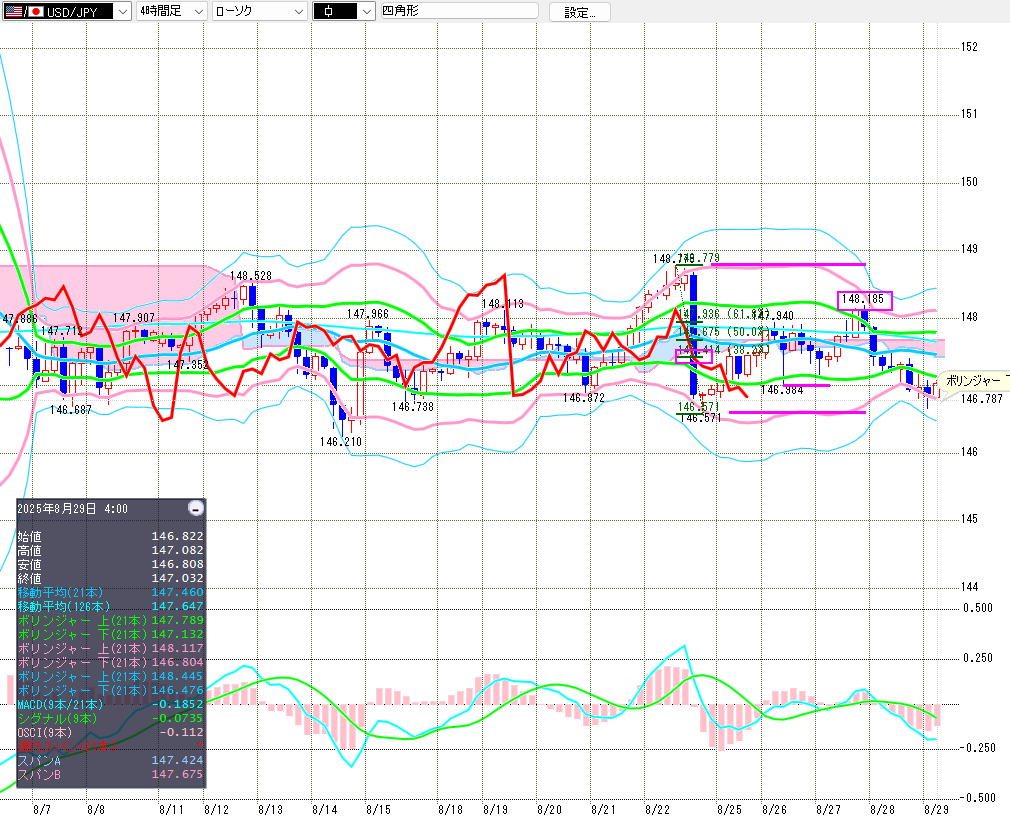Click the 四角形 drawing tool field
This screenshot has width=1010, height=817.
[x=460, y=11]
